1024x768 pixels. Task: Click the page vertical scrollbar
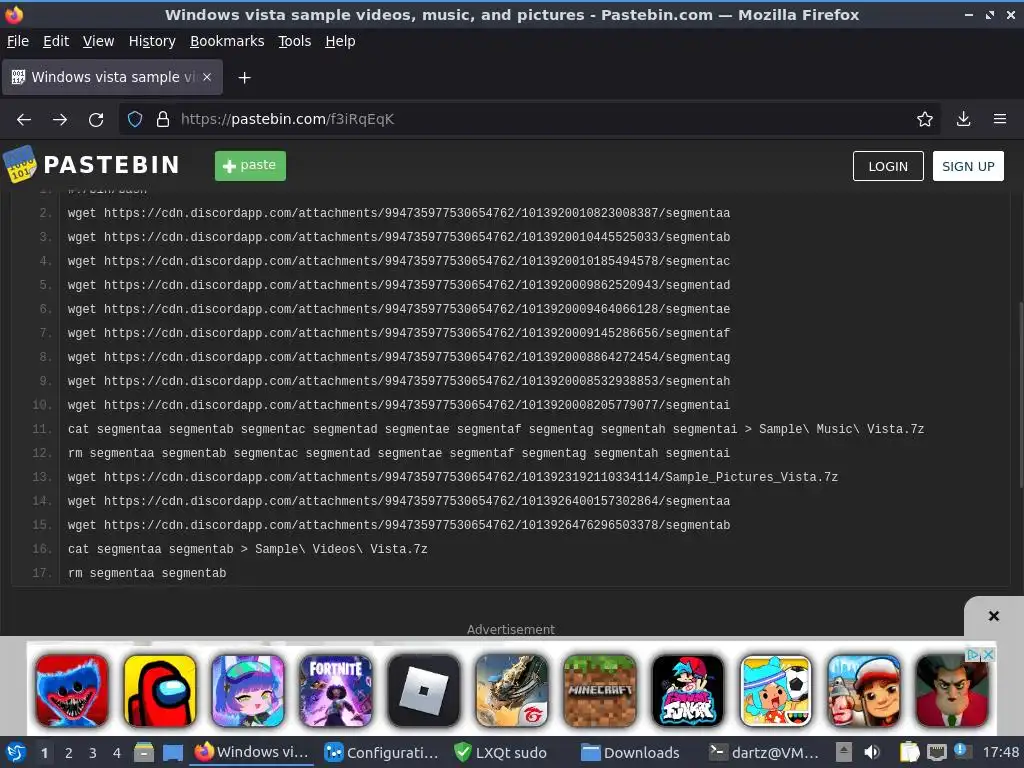click(x=1020, y=394)
